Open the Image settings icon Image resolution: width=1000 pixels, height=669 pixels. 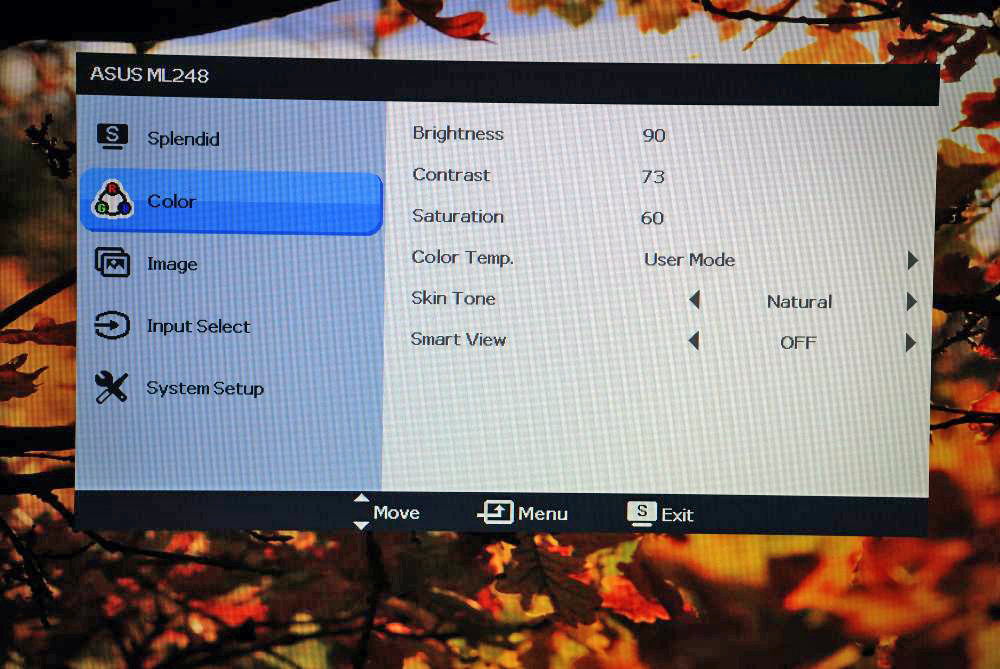(112, 263)
